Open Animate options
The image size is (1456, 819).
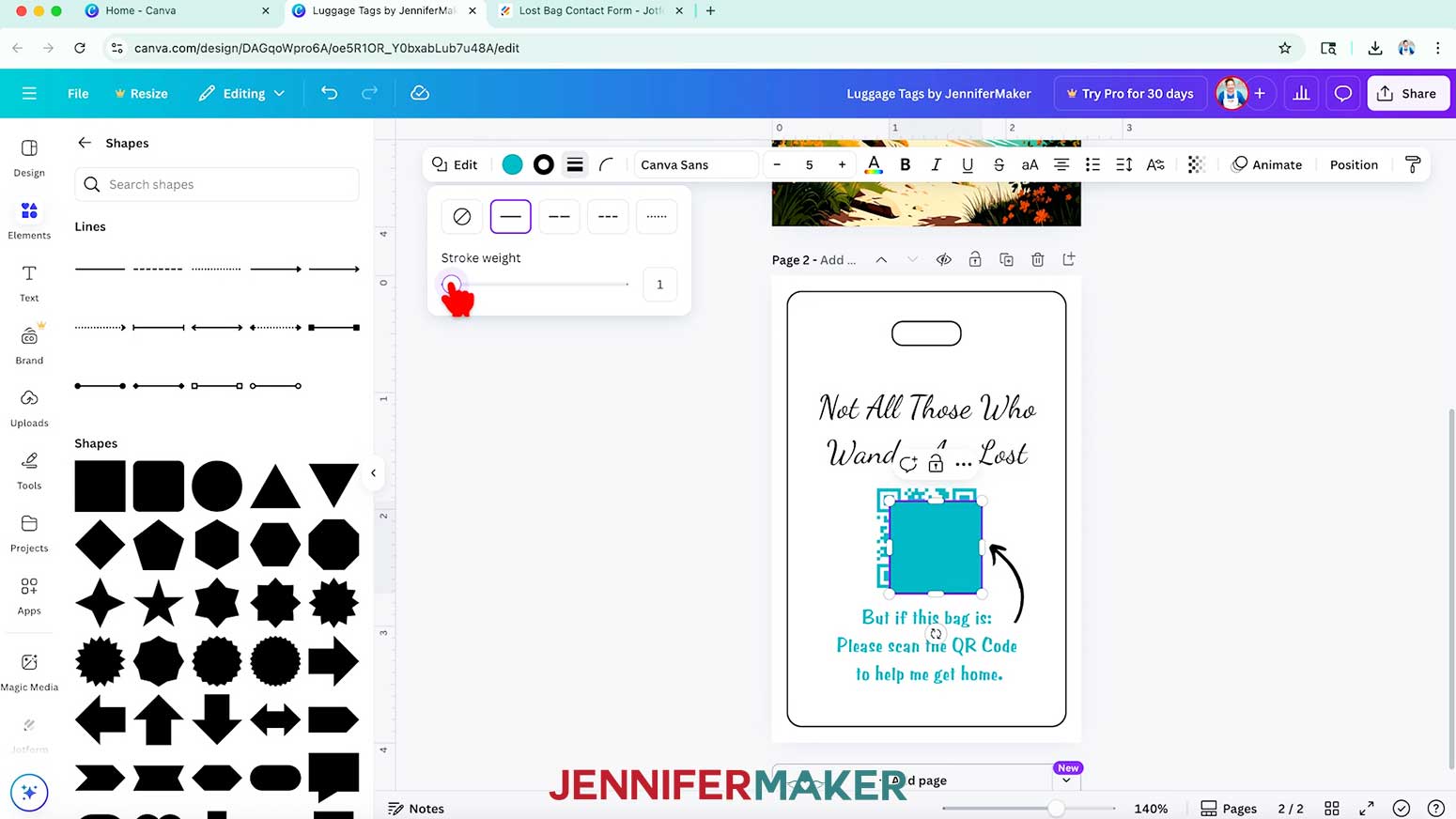(x=1267, y=164)
